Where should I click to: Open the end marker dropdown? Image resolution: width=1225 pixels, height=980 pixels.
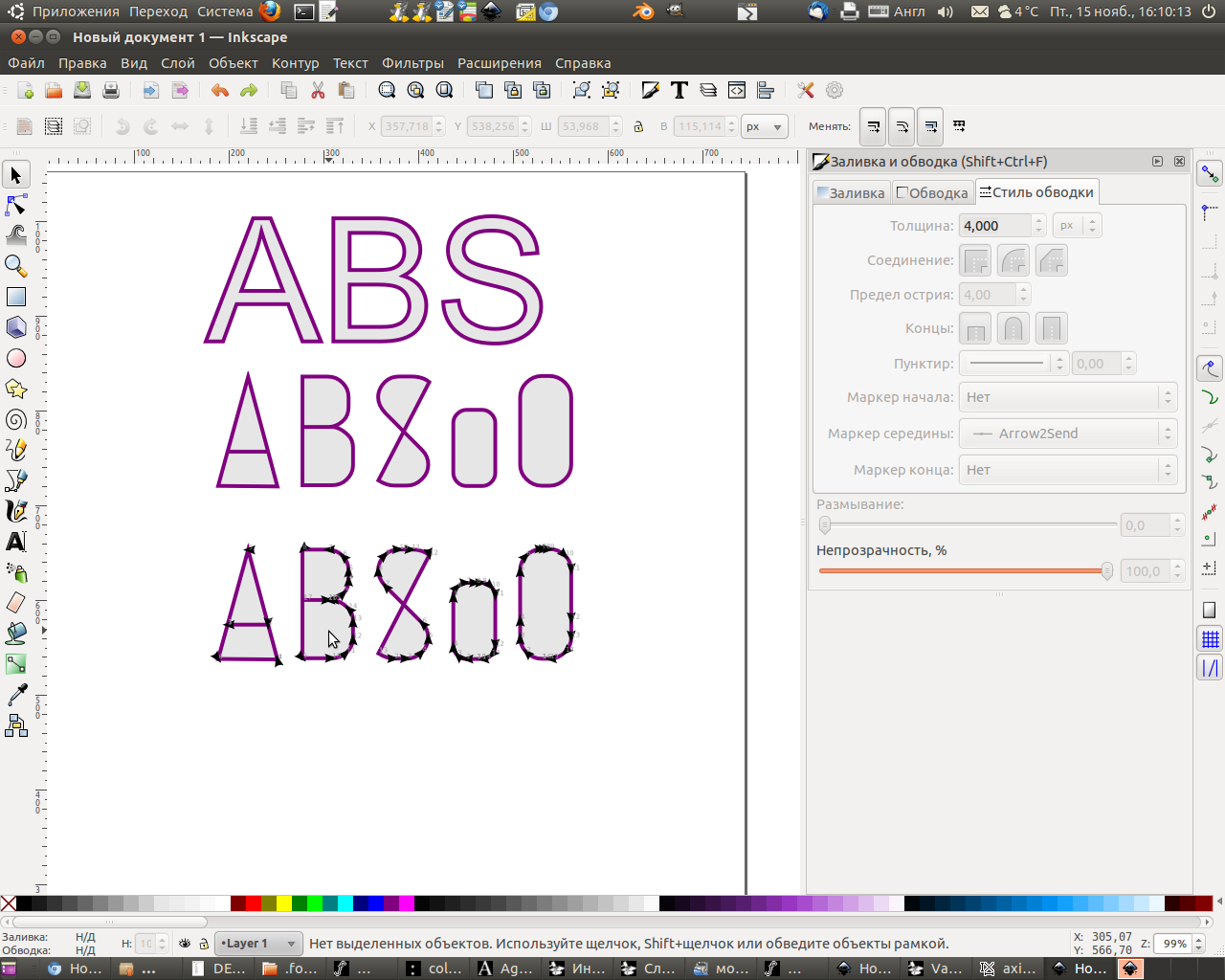point(1068,470)
